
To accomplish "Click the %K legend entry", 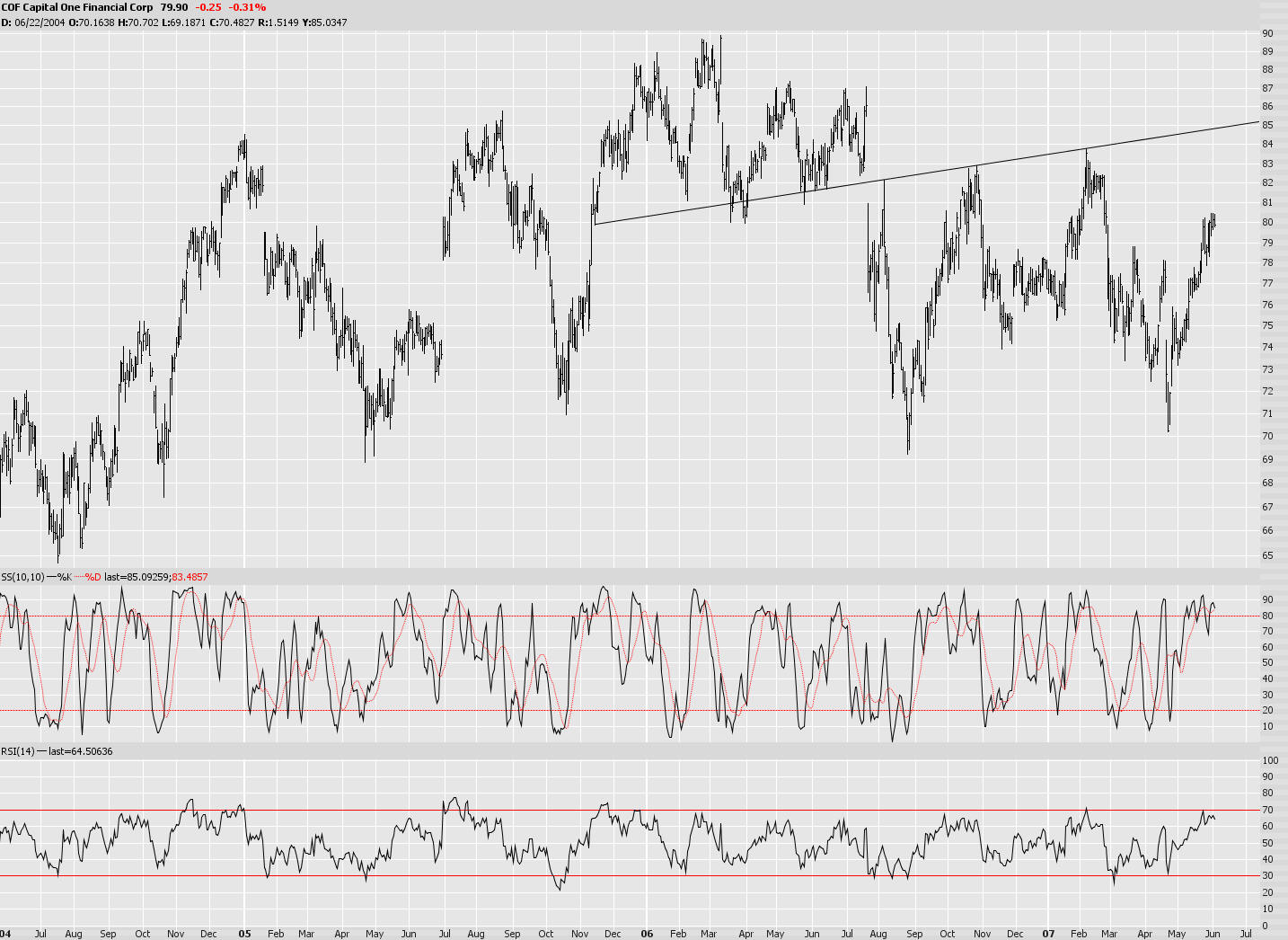I will point(63,577).
